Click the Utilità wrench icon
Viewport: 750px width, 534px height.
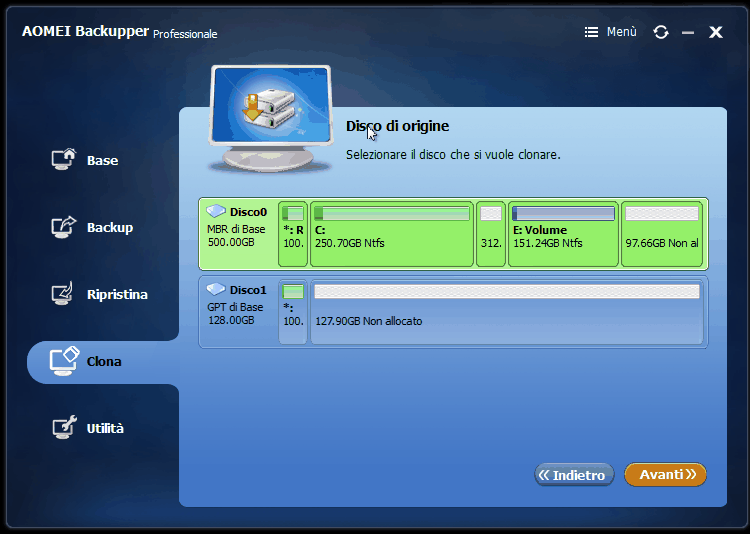[x=64, y=427]
